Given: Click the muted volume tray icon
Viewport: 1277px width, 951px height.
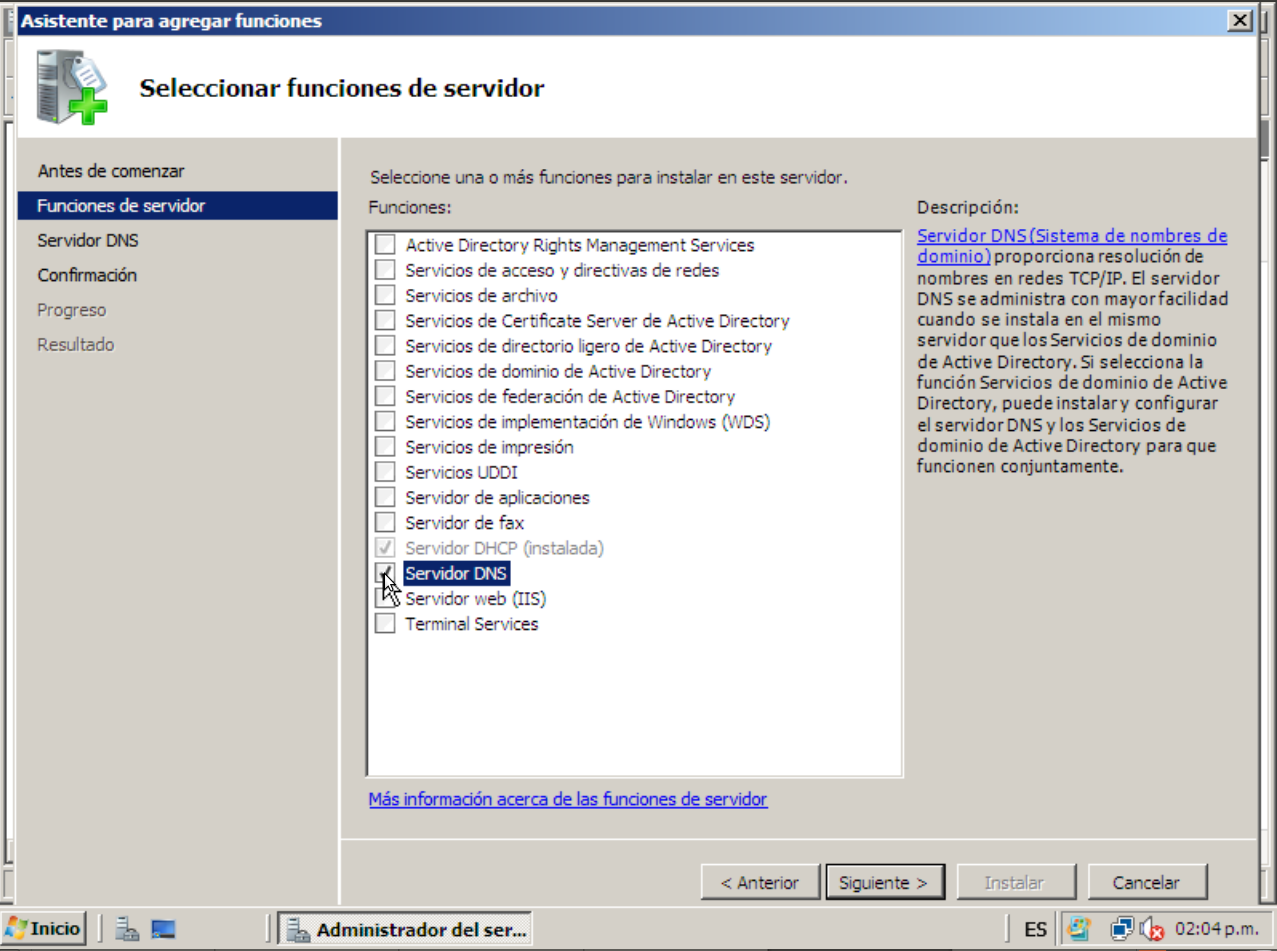Looking at the screenshot, I should pyautogui.click(x=1151, y=930).
